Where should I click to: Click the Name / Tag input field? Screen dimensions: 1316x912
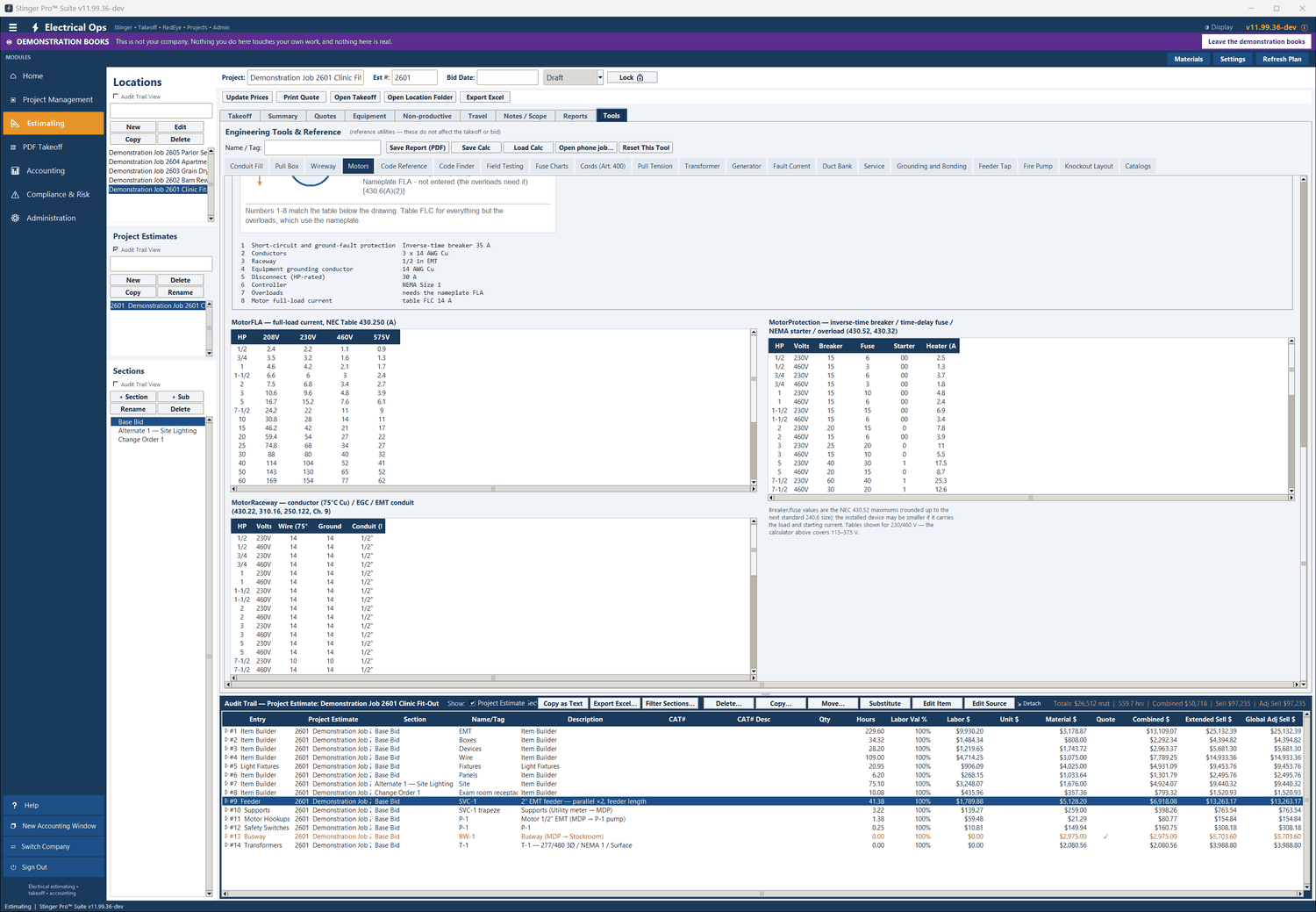coord(323,147)
